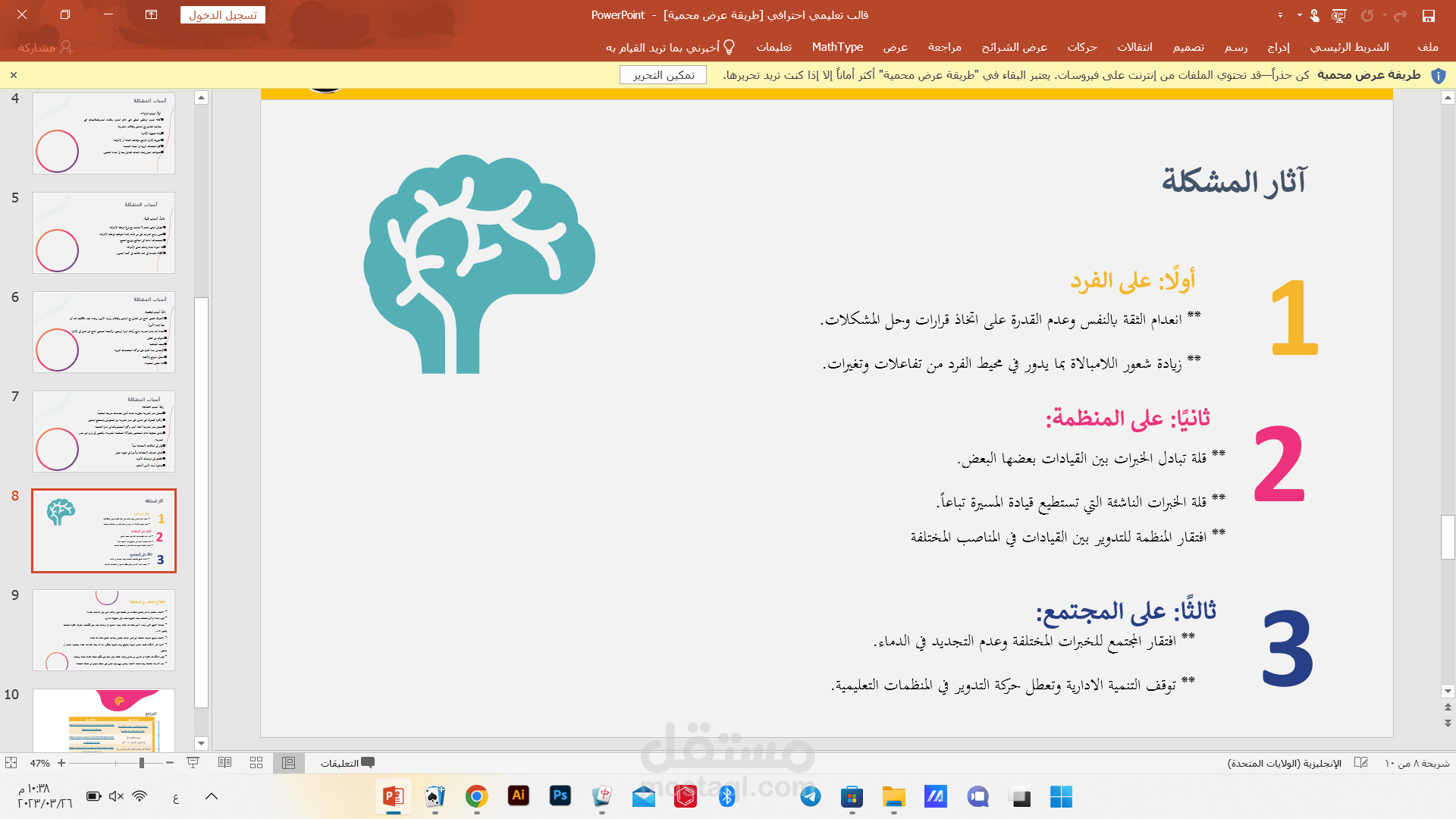Screen dimensions: 1456x819
Task: Switch to Reading View using status bar icon
Action: (225, 763)
